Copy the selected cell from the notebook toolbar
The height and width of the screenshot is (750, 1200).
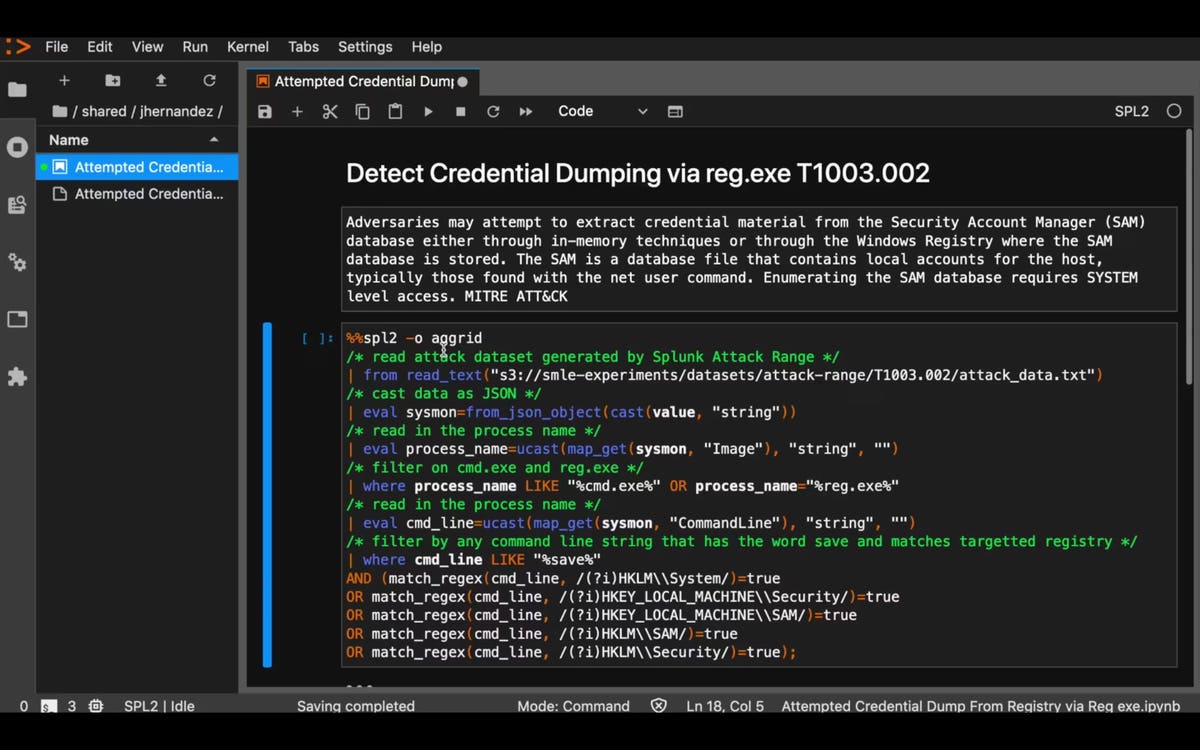coord(362,112)
